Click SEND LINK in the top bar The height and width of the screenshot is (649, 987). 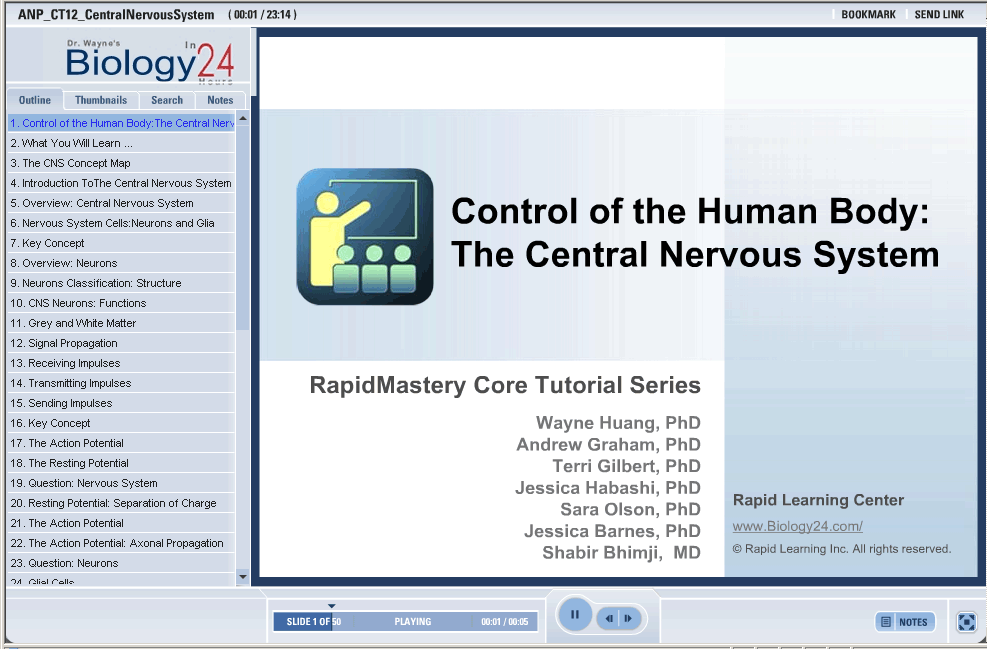[939, 15]
